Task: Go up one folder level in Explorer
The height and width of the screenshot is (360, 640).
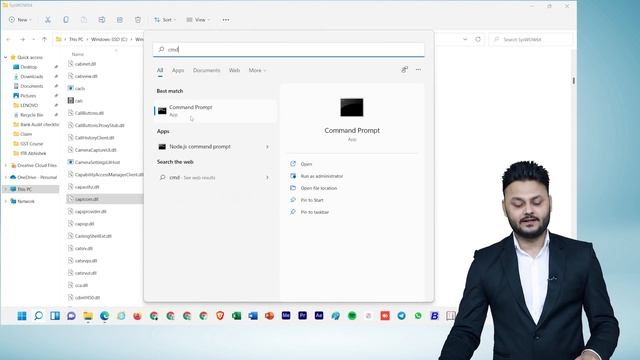Action: [x=44, y=39]
